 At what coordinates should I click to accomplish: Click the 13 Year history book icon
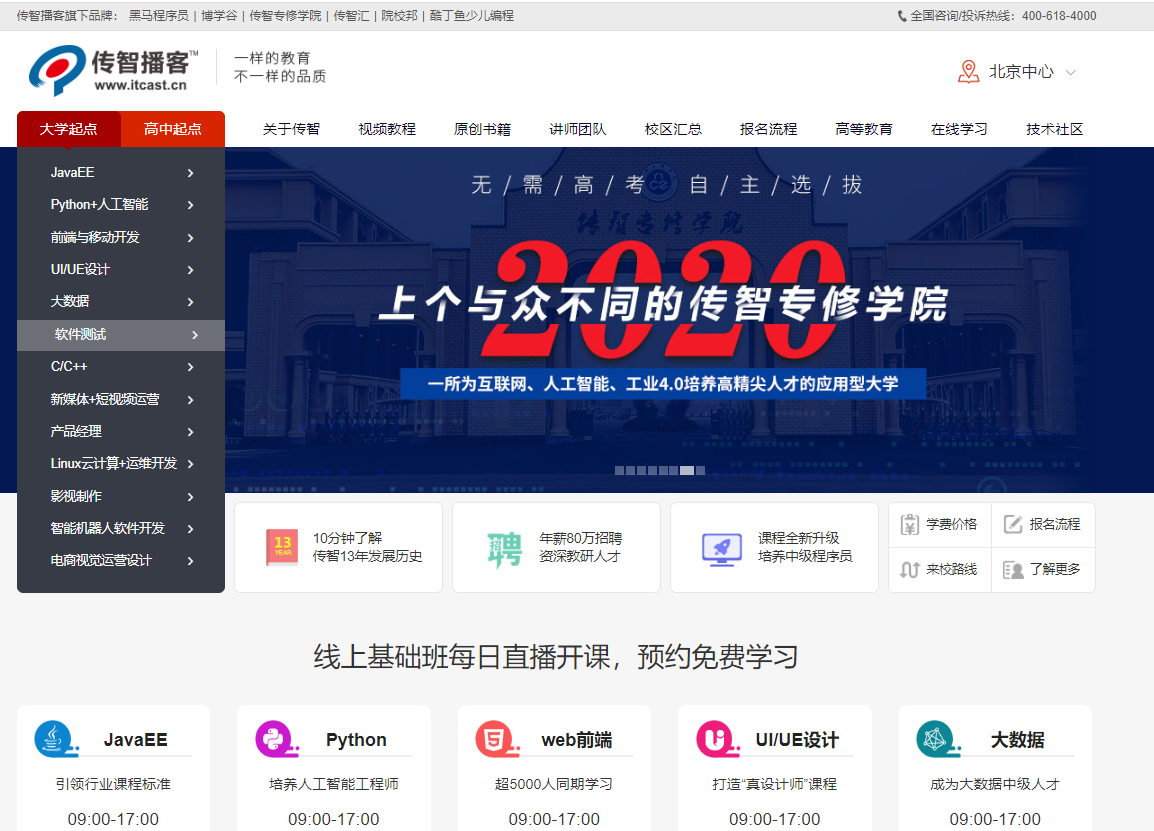click(283, 548)
